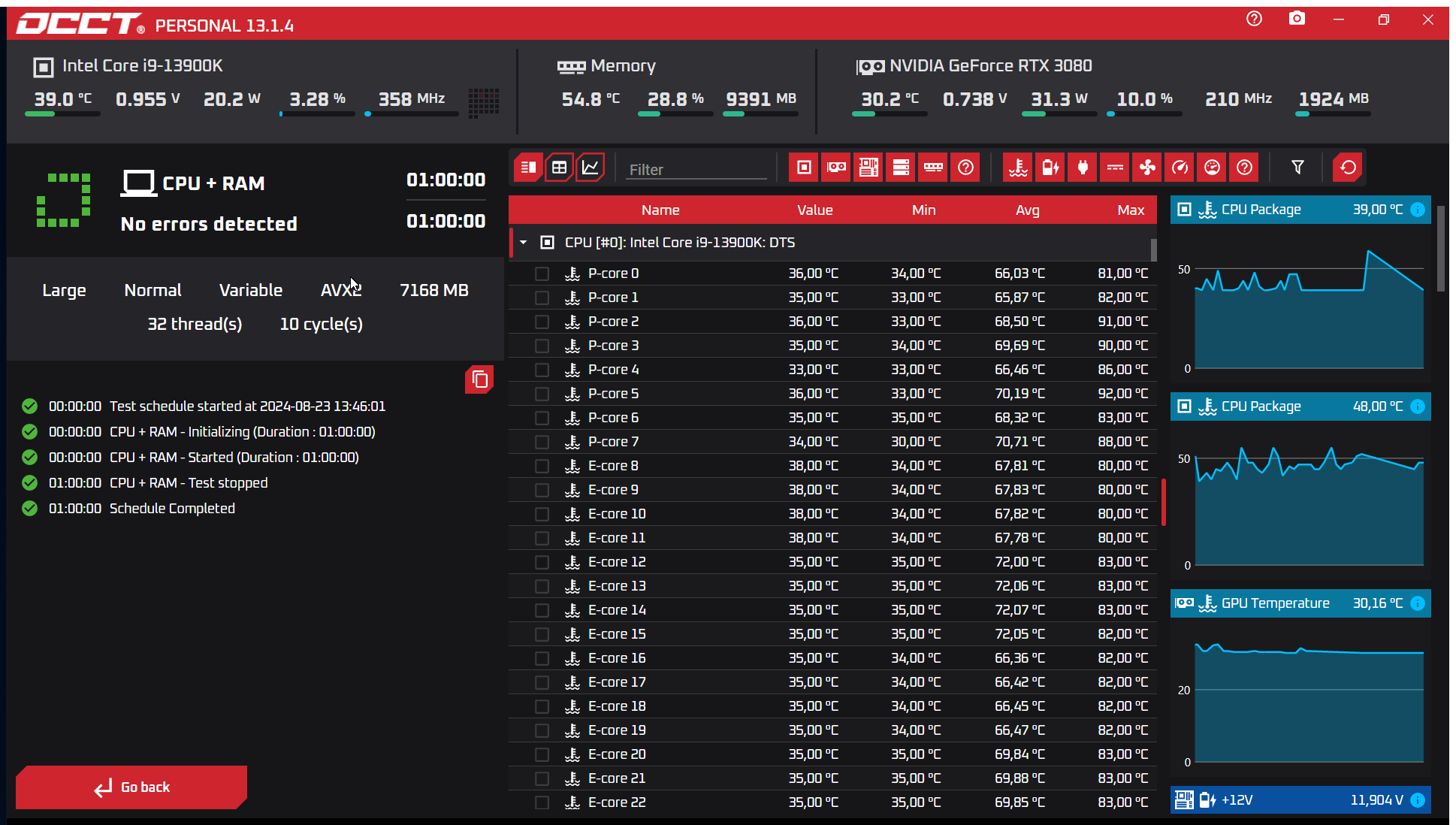This screenshot has width=1456, height=825.
Task: Toggle fan sensors filter icon
Action: [x=1147, y=168]
